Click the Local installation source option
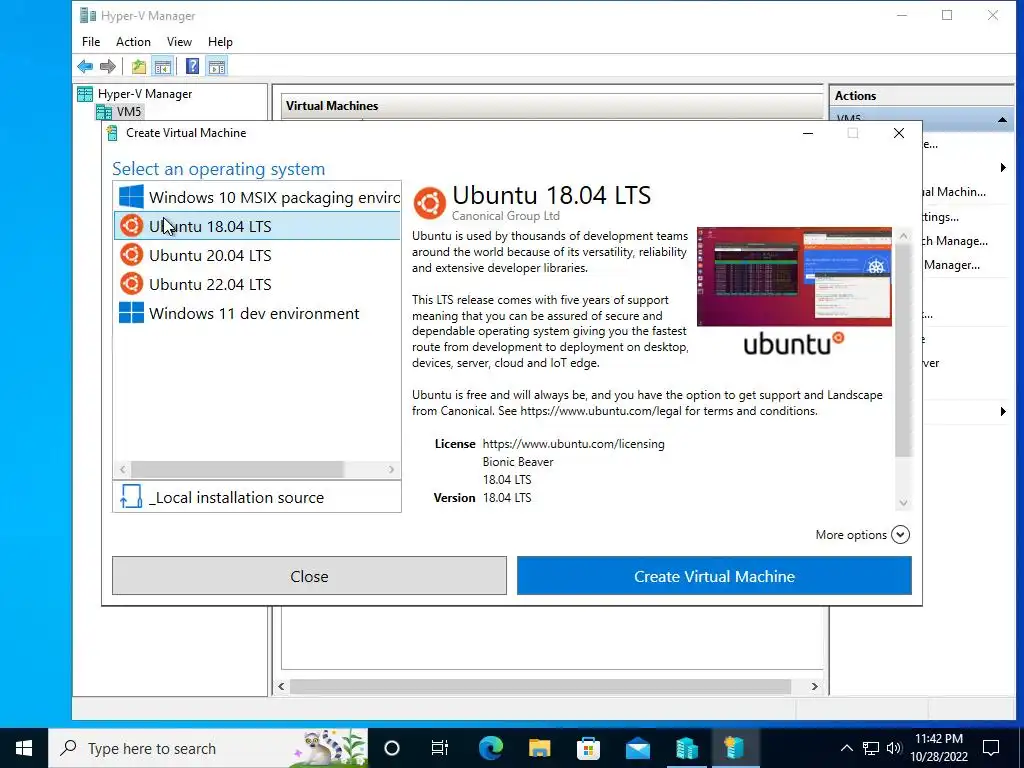 click(x=257, y=497)
